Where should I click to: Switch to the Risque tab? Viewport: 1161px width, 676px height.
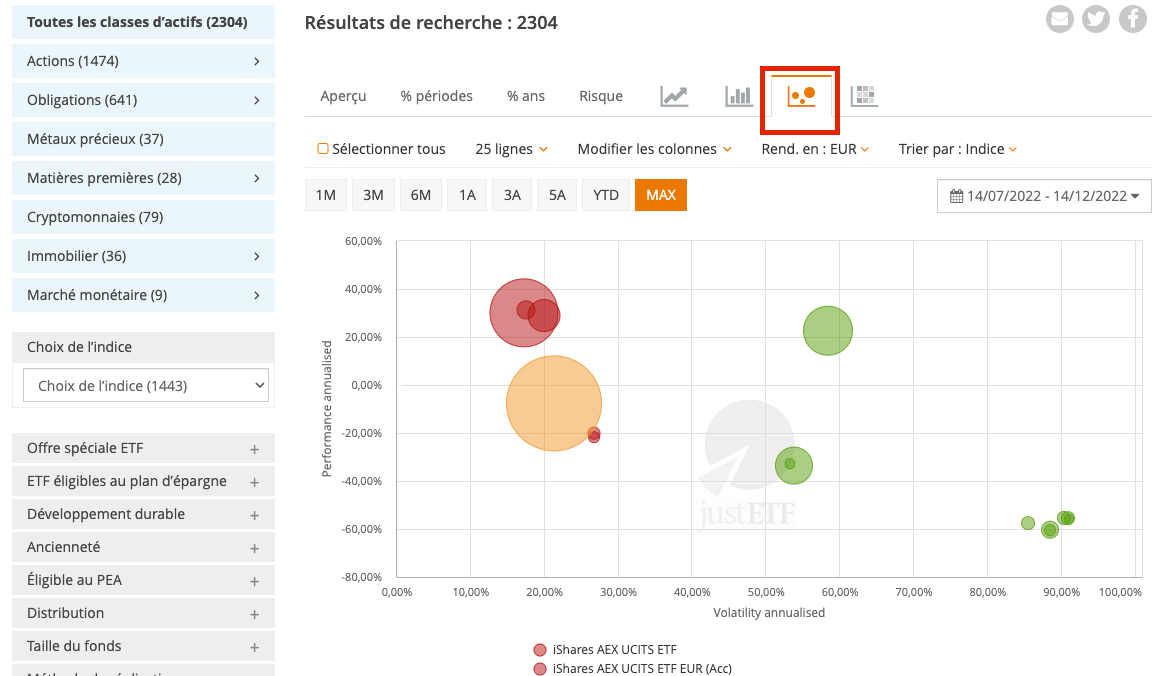[600, 96]
